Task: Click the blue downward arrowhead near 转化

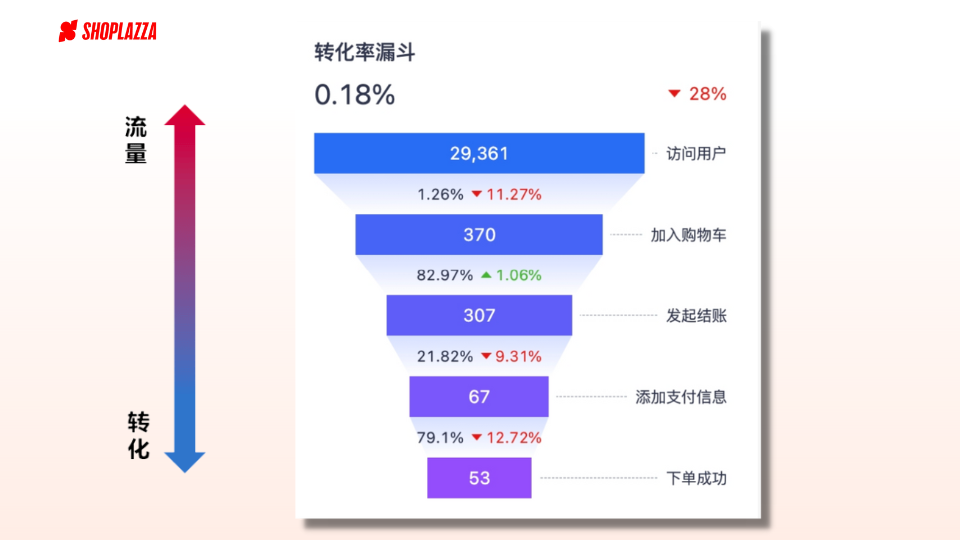Action: [x=184, y=462]
